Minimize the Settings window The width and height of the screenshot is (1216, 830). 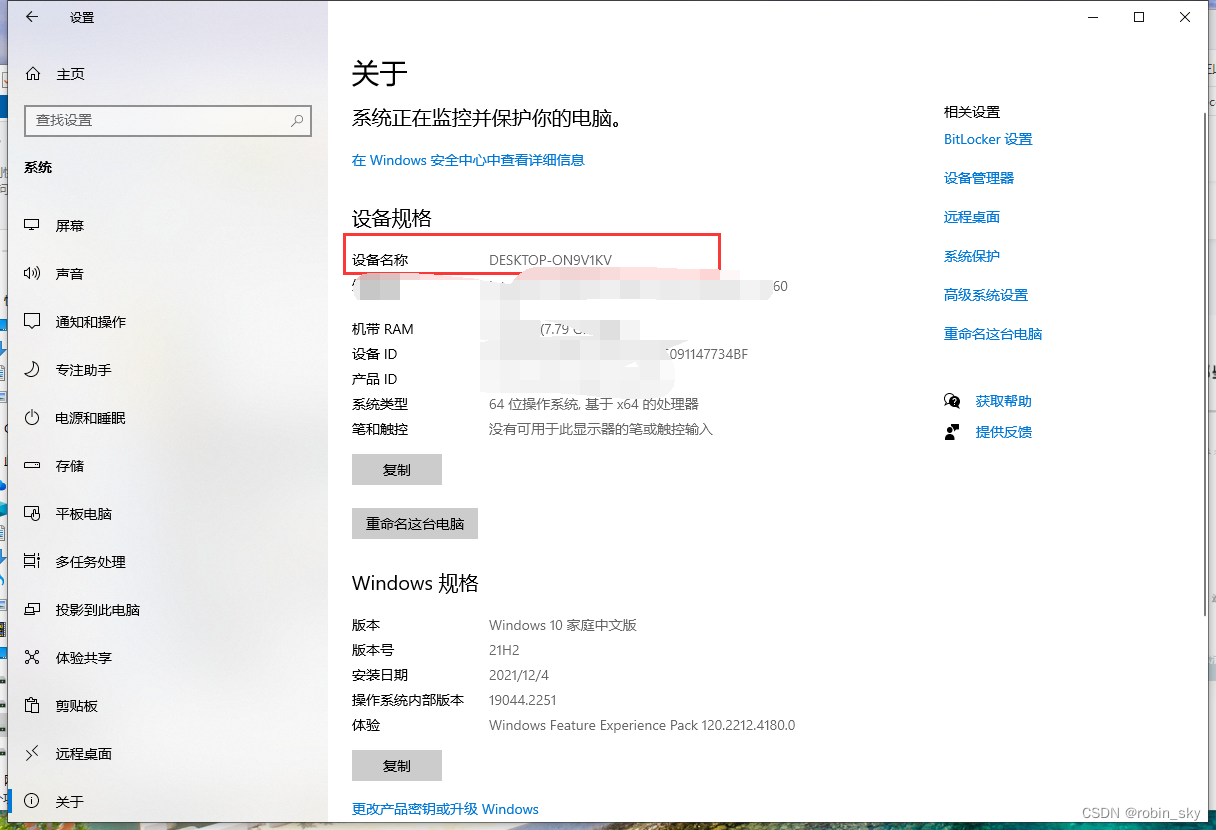[1092, 17]
